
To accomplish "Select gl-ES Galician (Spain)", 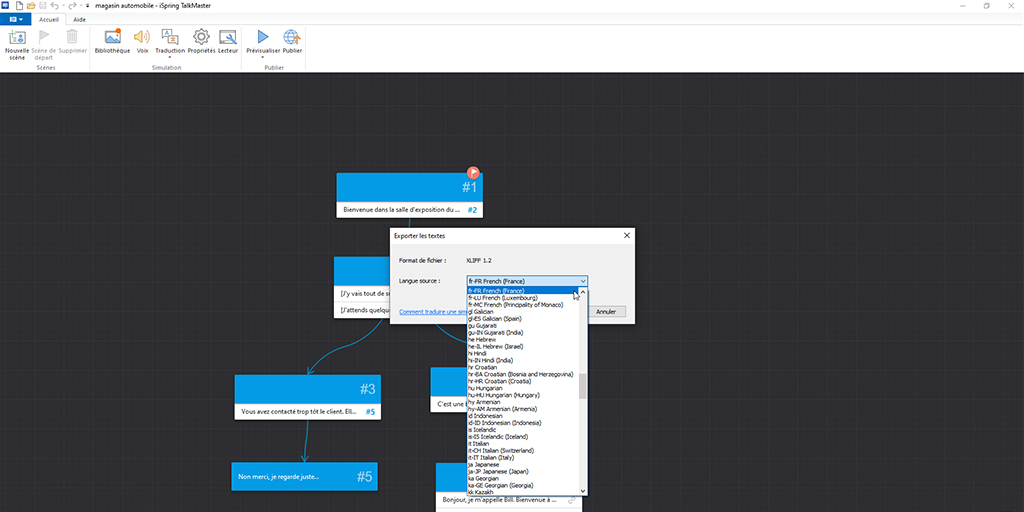I will click(x=522, y=319).
